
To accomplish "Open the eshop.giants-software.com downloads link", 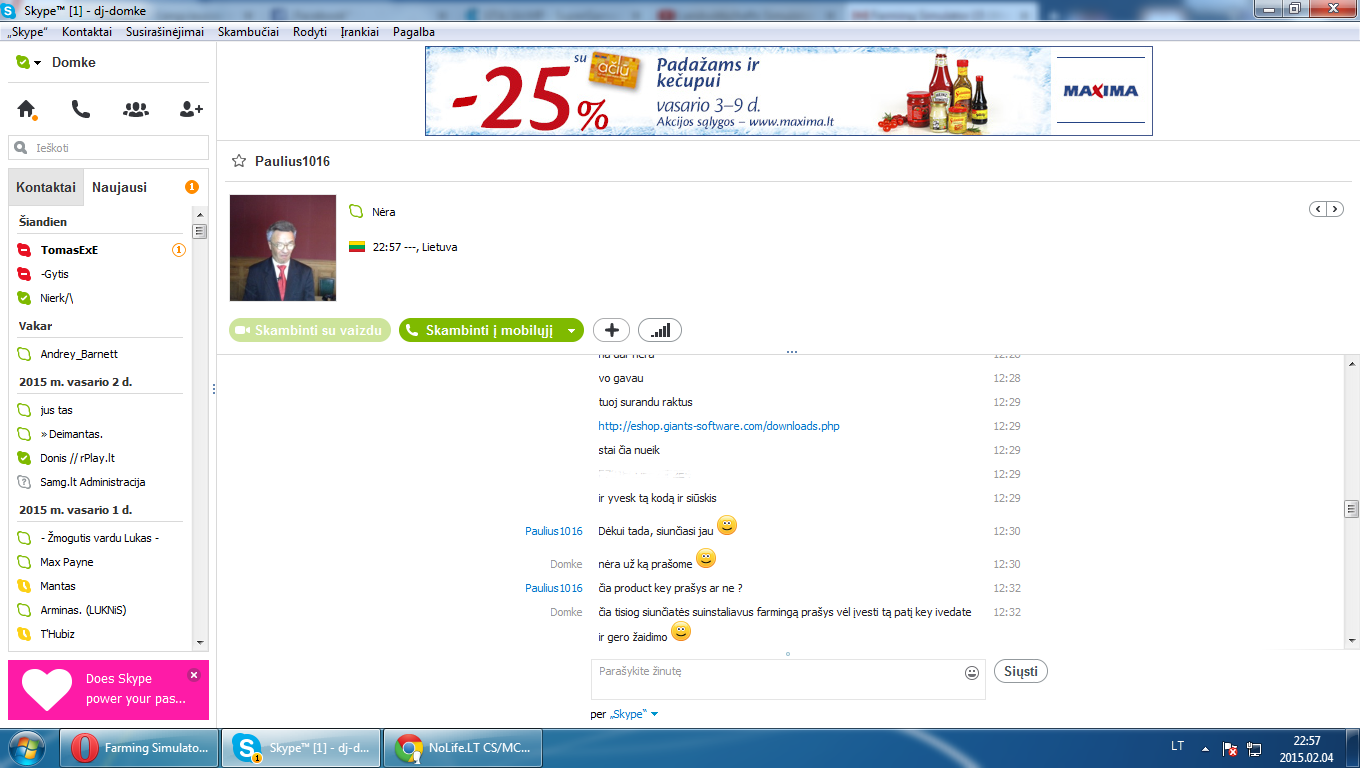I will [x=719, y=426].
